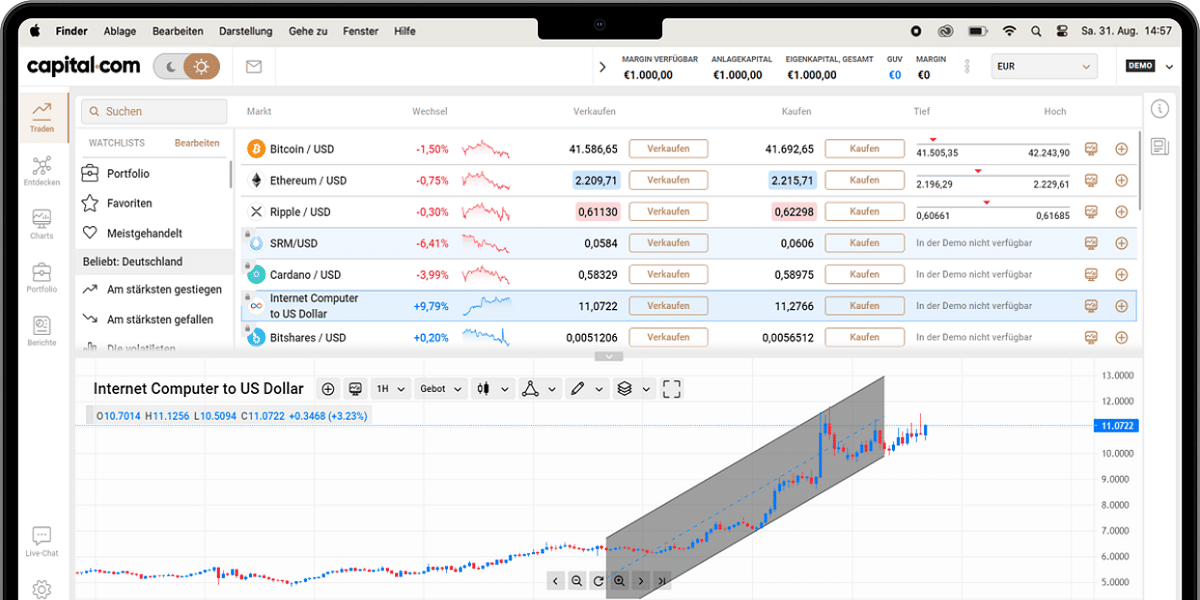This screenshot has height=600, width=1200.
Task: Collapse the watchlist panel with the chevron handle
Action: (609, 356)
